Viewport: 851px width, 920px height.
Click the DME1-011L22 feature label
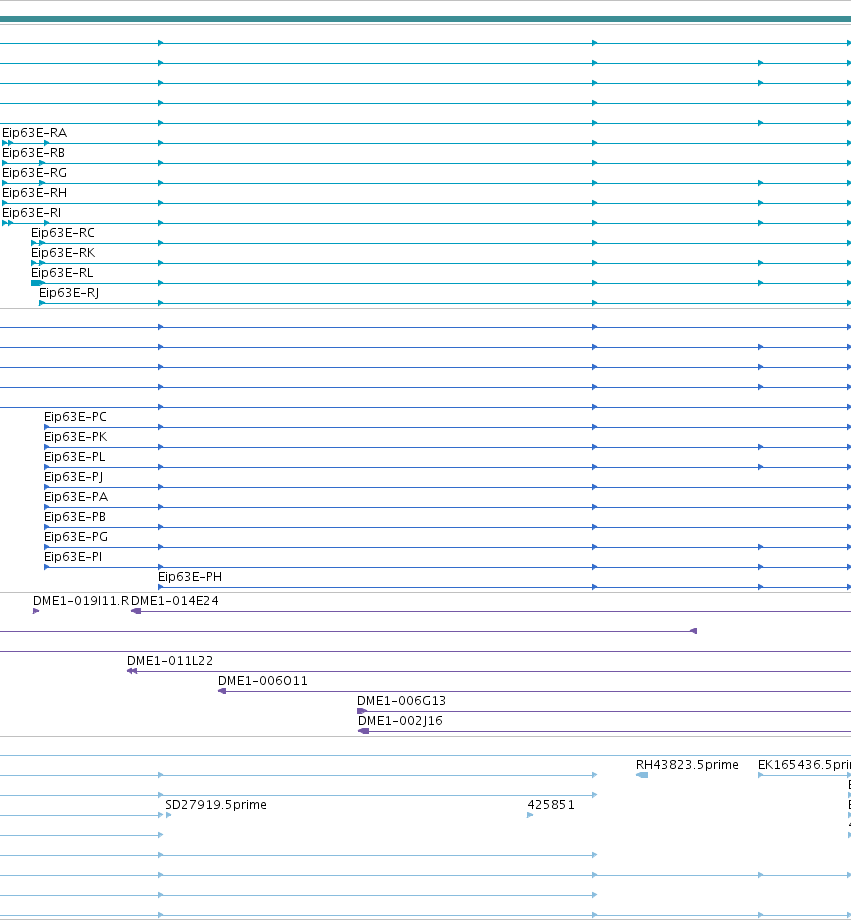click(x=170, y=661)
